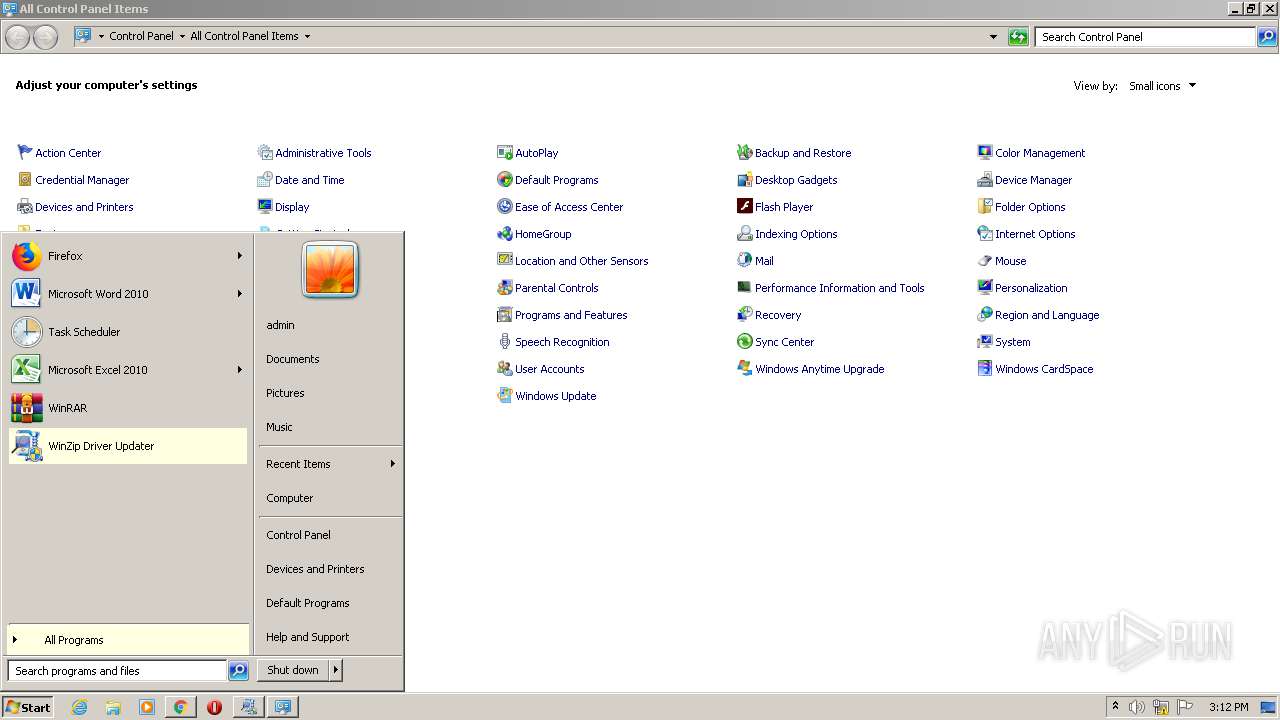1280x720 pixels.
Task: Click the Date and Time icon
Action: point(265,180)
